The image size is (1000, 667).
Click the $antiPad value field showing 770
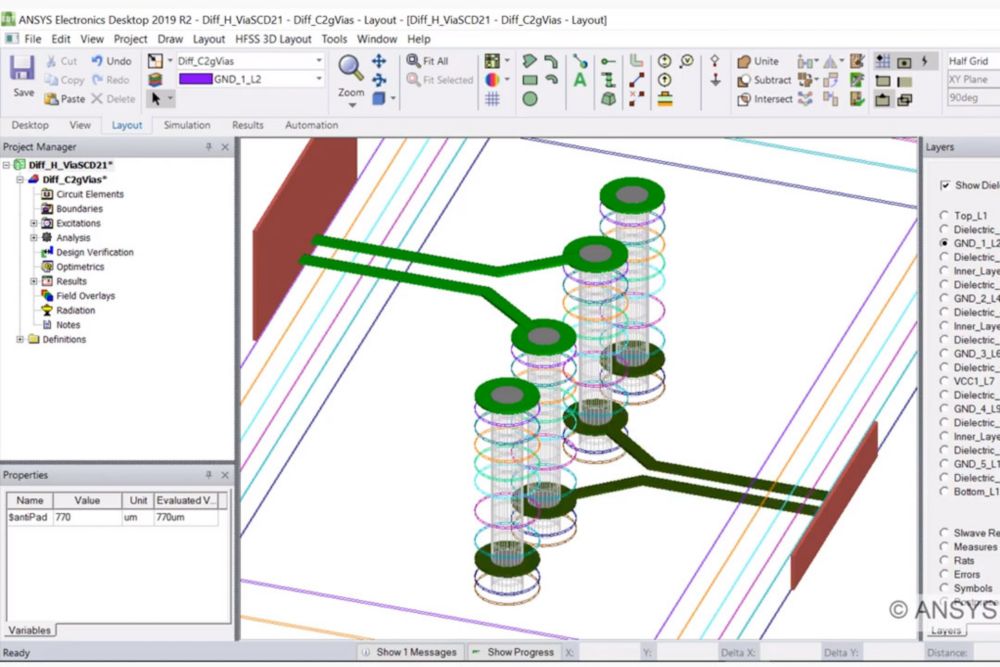pos(87,518)
